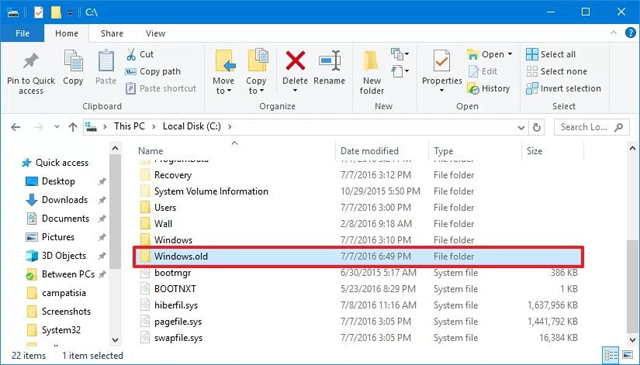
Task: Create a New folder from ribbon
Action: pyautogui.click(x=371, y=72)
